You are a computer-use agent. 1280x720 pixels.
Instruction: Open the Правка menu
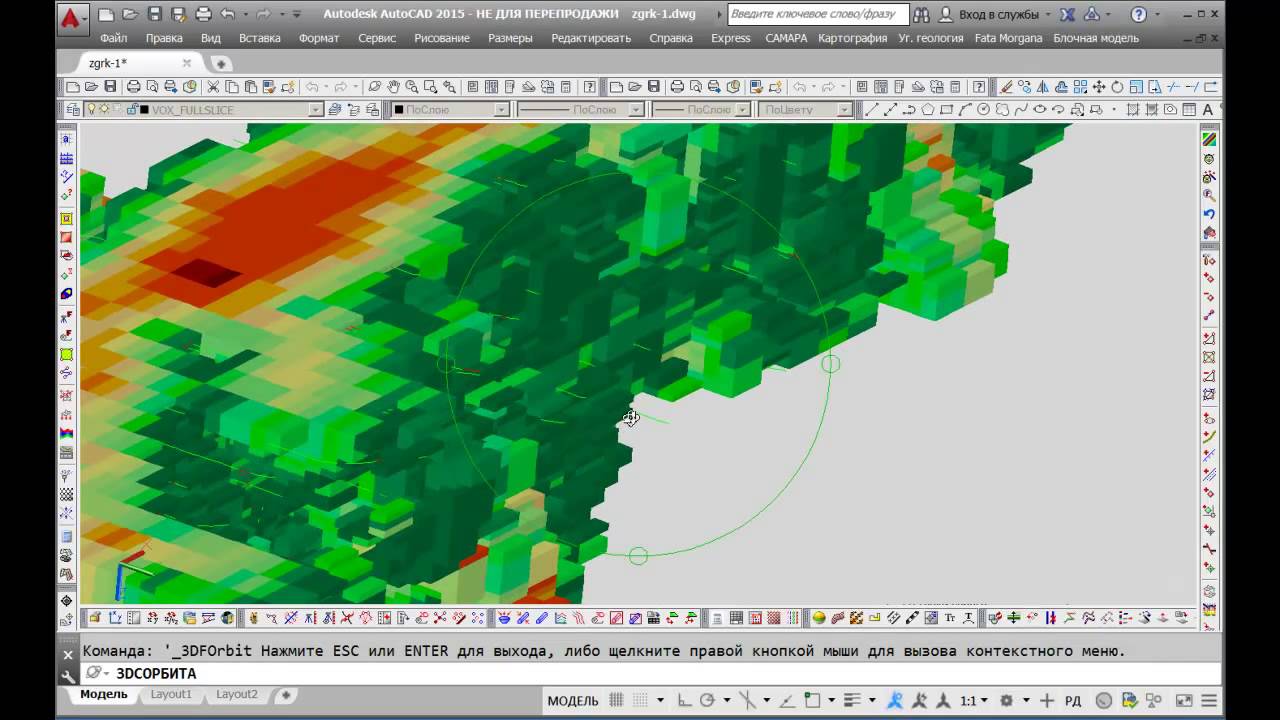click(x=164, y=38)
